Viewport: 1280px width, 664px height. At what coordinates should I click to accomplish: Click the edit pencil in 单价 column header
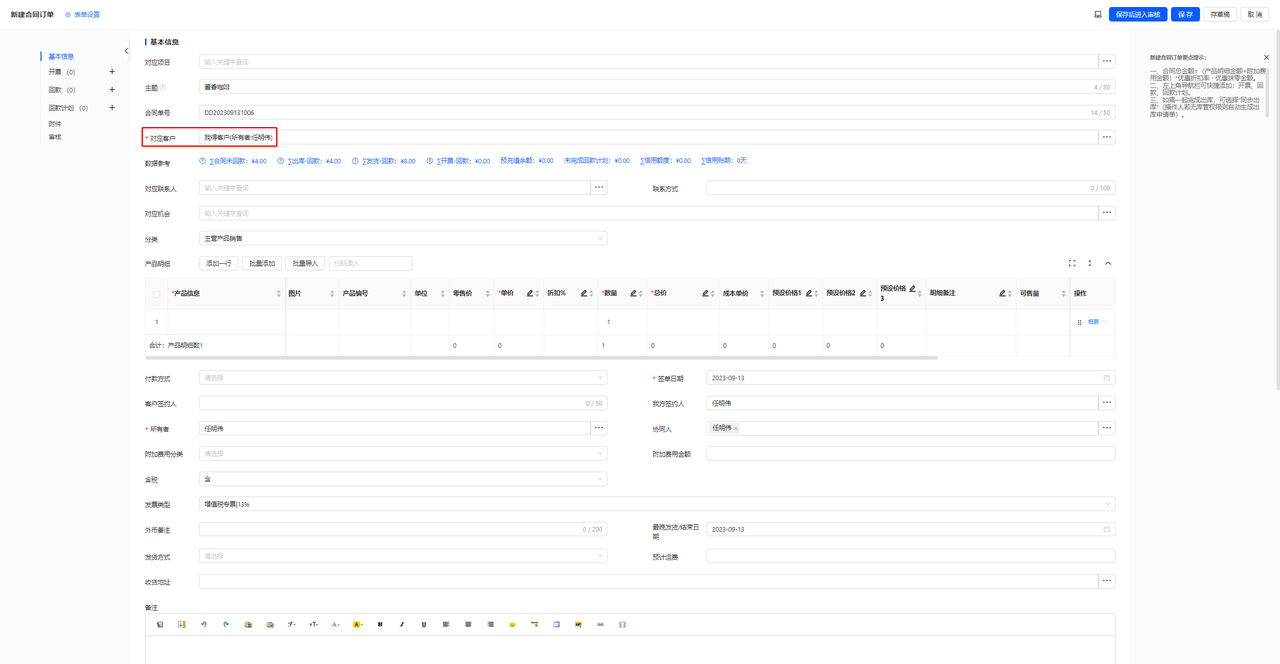click(x=530, y=294)
